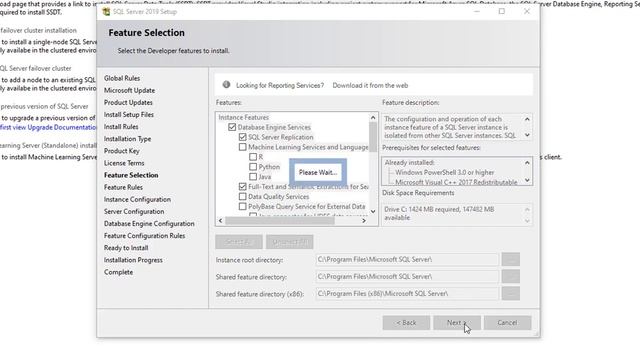Click the Unselect All button

click(x=290, y=242)
